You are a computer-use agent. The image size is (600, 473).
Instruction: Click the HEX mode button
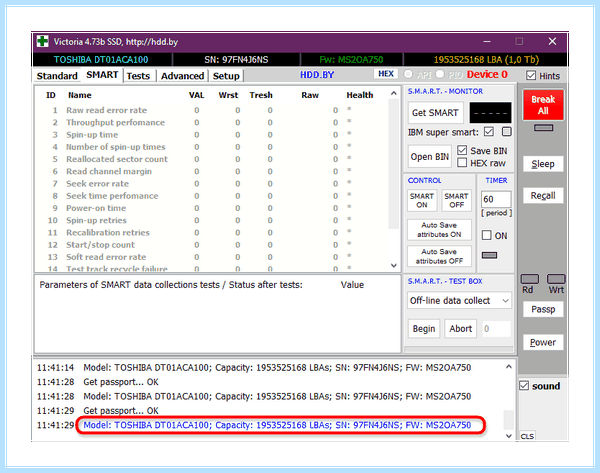pos(386,74)
